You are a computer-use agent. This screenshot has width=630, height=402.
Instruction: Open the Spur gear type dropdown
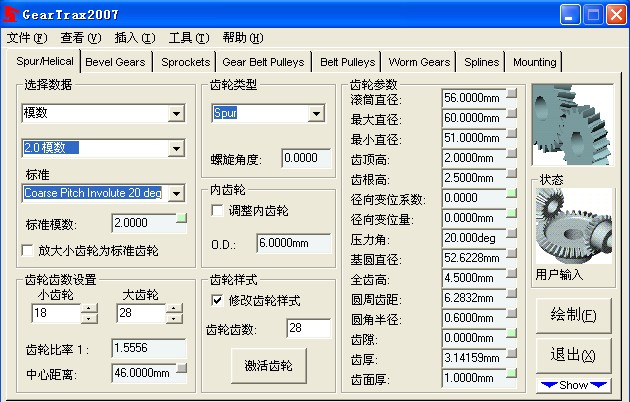point(316,114)
